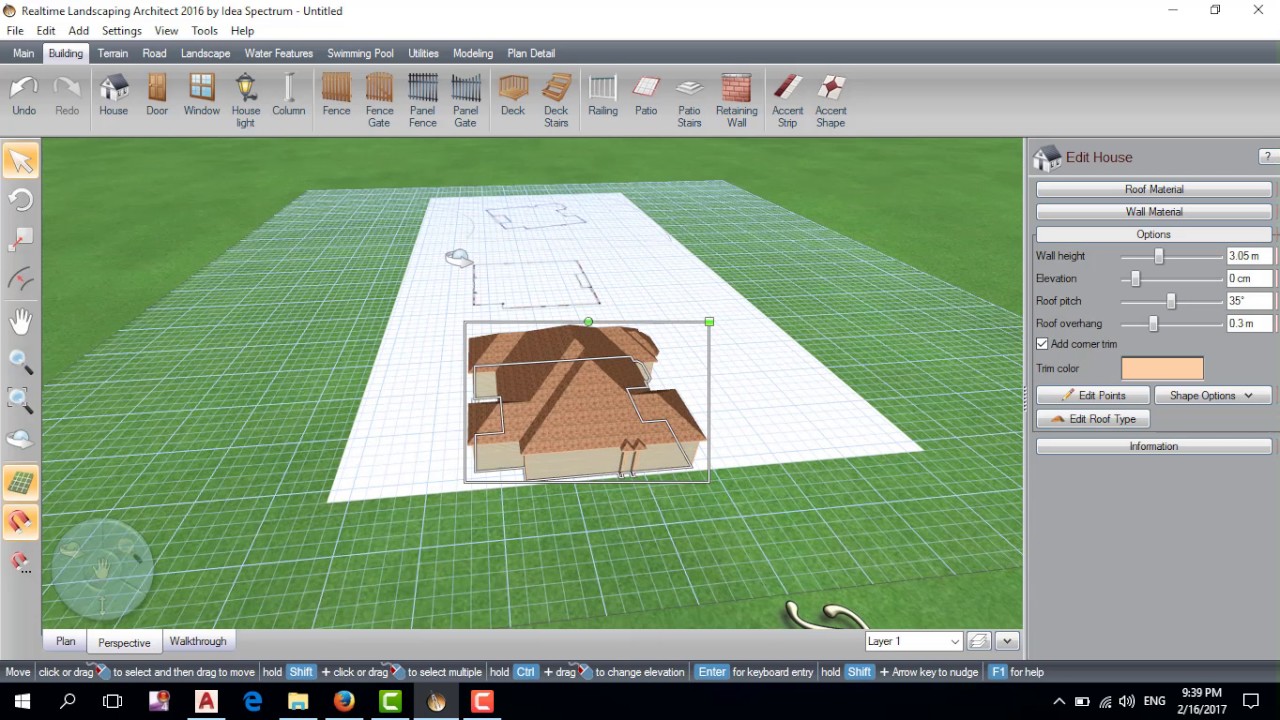Screen dimensions: 1280x720
Task: Toggle the snap magnet button
Action: 20,522
